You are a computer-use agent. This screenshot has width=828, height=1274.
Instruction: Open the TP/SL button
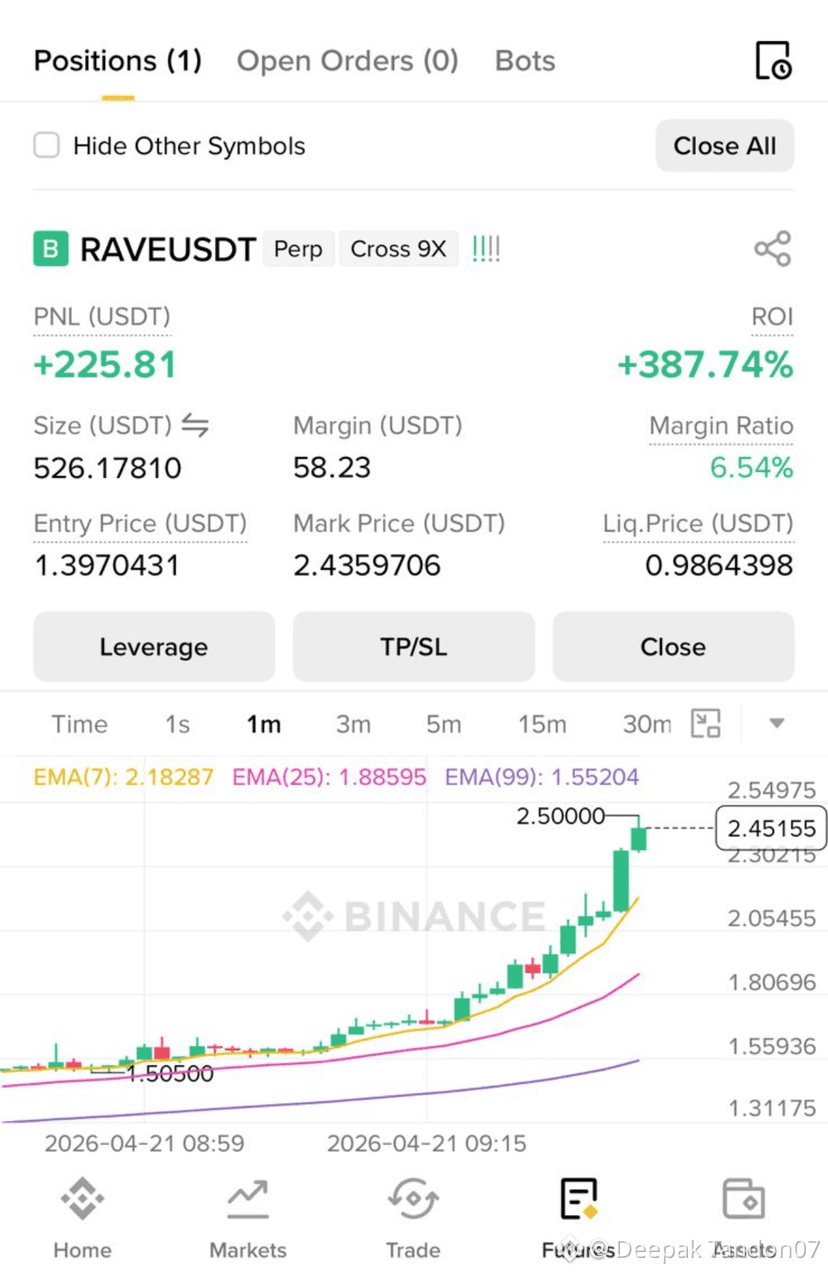[x=414, y=647]
